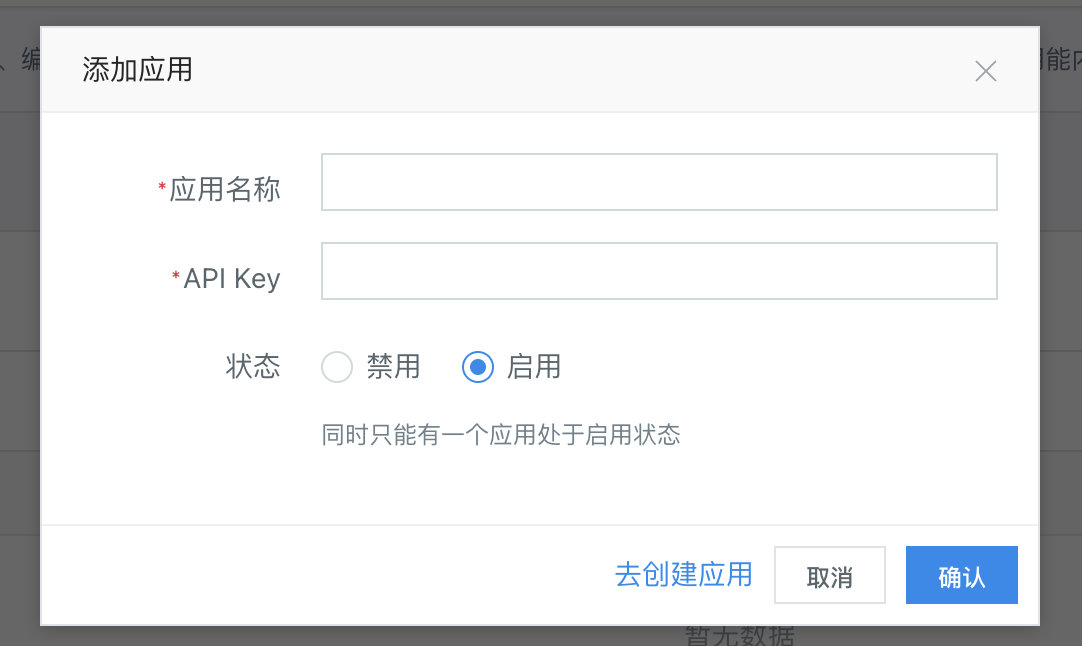Click the red asterisk beside API Key
The width and height of the screenshot is (1082, 646).
176,277
